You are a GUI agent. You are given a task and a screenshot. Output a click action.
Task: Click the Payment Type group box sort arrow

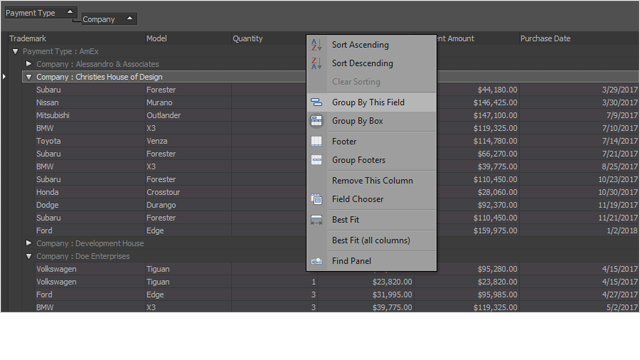tap(70, 12)
